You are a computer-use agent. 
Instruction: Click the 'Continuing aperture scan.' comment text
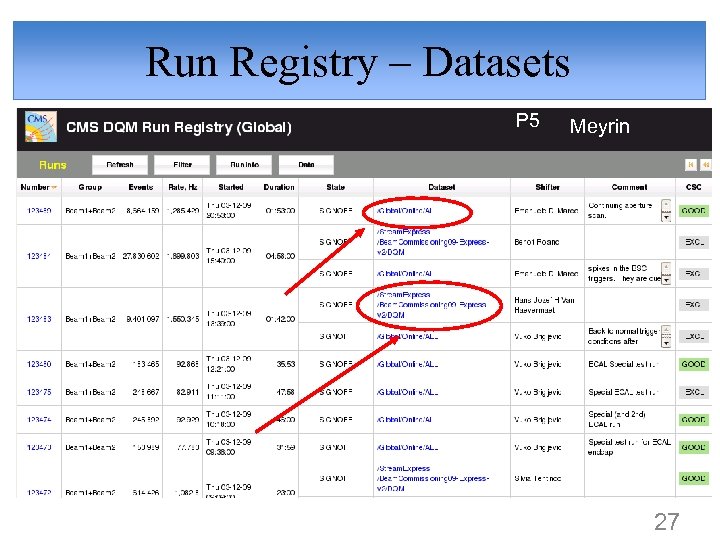[x=620, y=210]
